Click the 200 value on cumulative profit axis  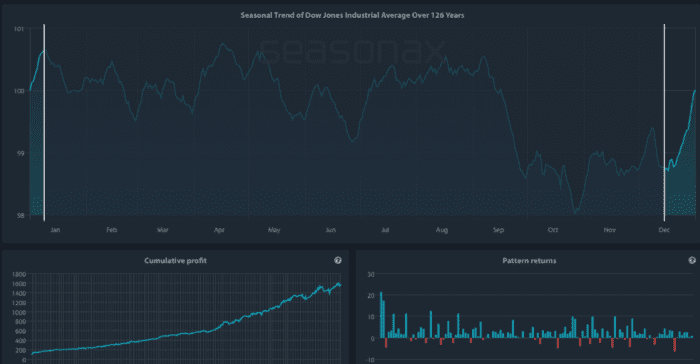[x=21, y=350]
